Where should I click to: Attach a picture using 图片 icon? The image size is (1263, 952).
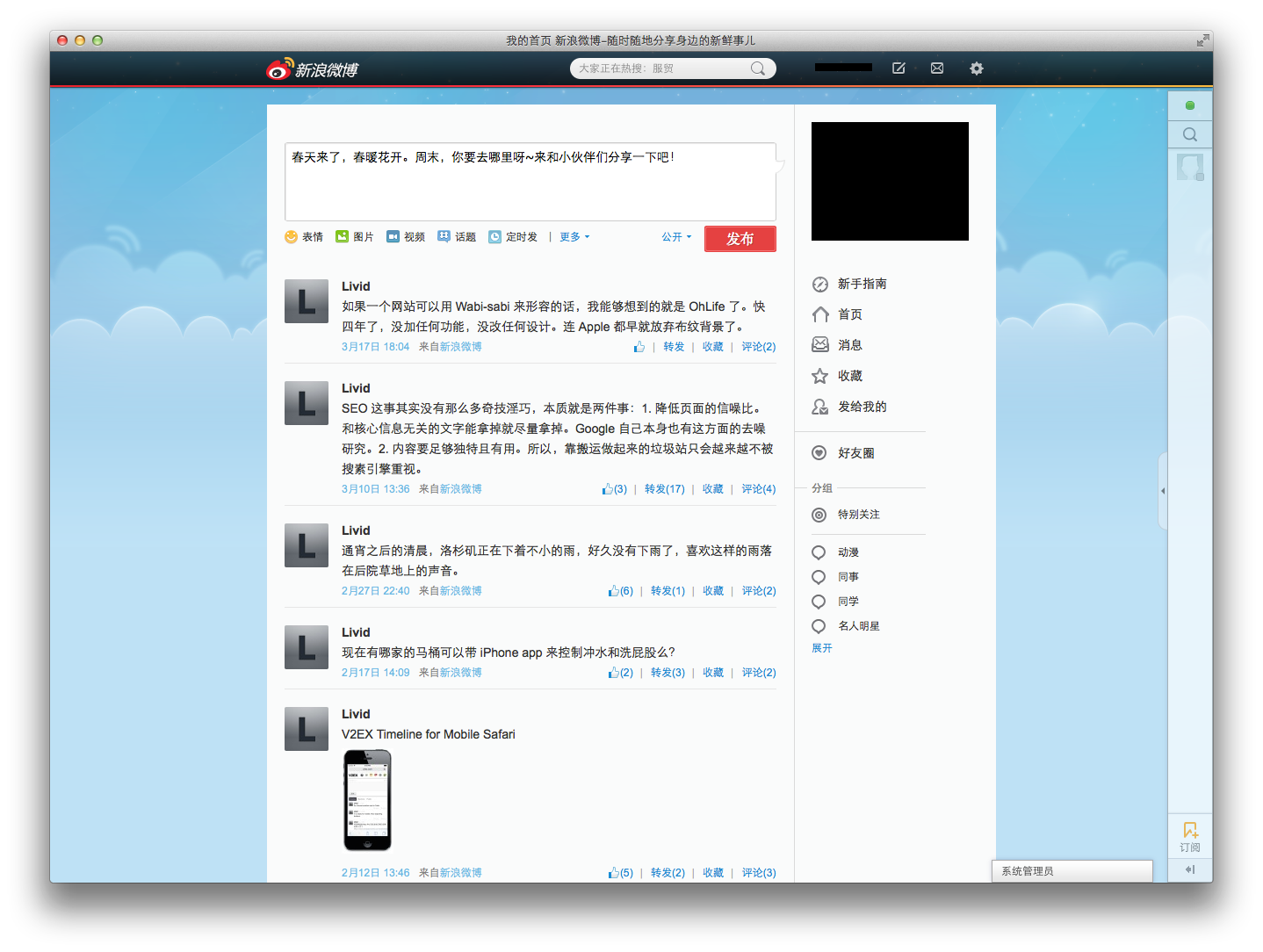[343, 237]
